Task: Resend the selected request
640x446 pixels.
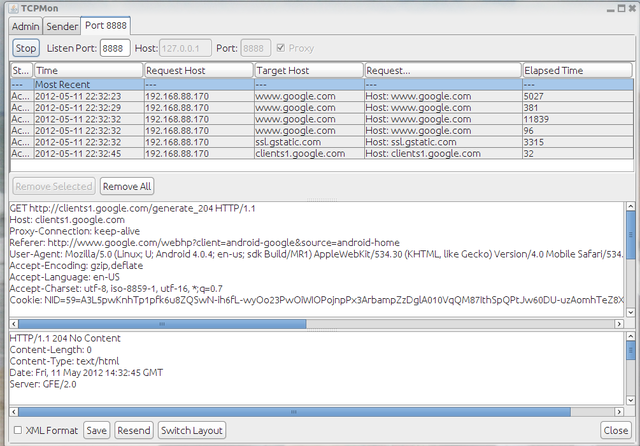Action: [x=133, y=431]
